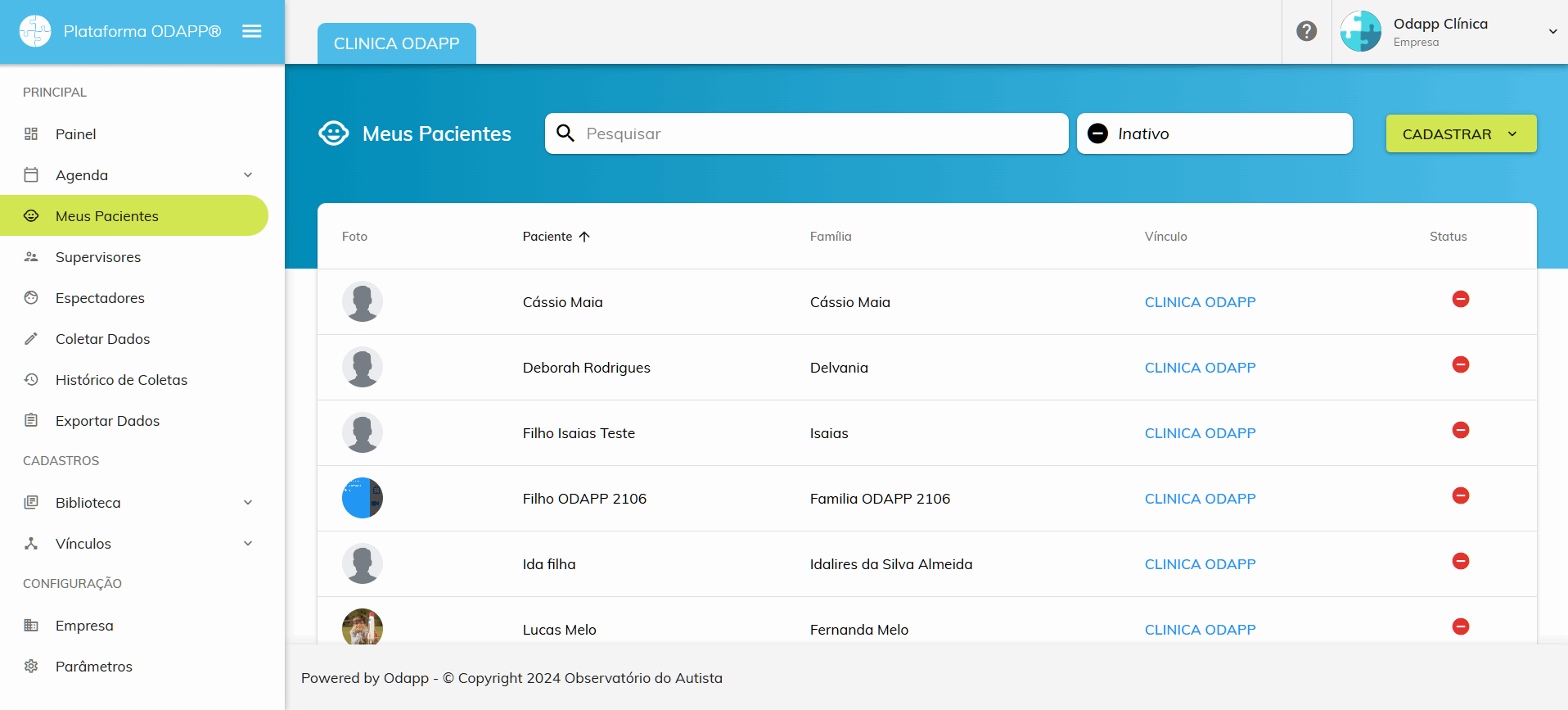Click the Espectadores face icon
Viewport: 1568px width, 710px height.
(x=31, y=297)
